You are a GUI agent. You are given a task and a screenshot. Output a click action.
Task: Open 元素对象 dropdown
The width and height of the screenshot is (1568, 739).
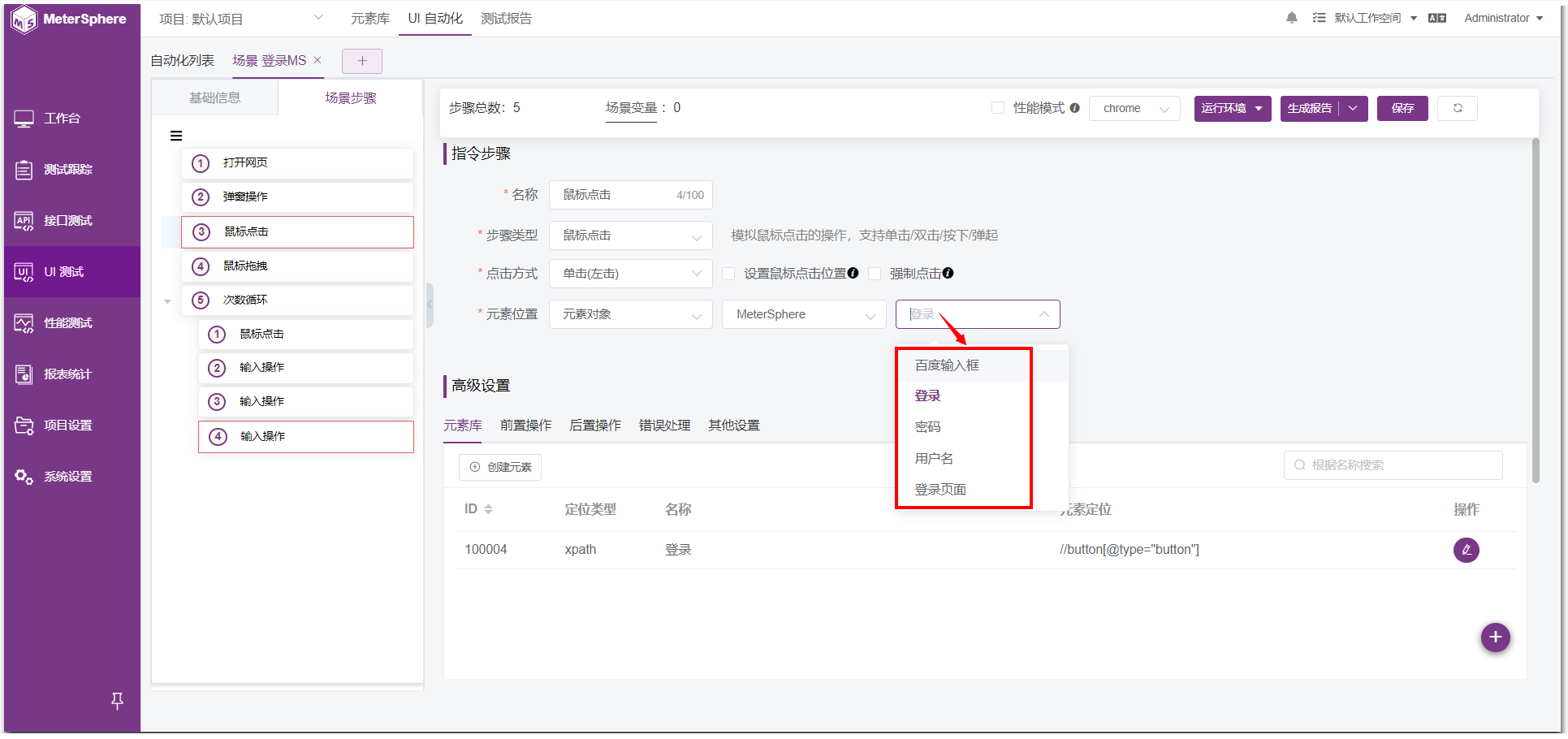631,314
